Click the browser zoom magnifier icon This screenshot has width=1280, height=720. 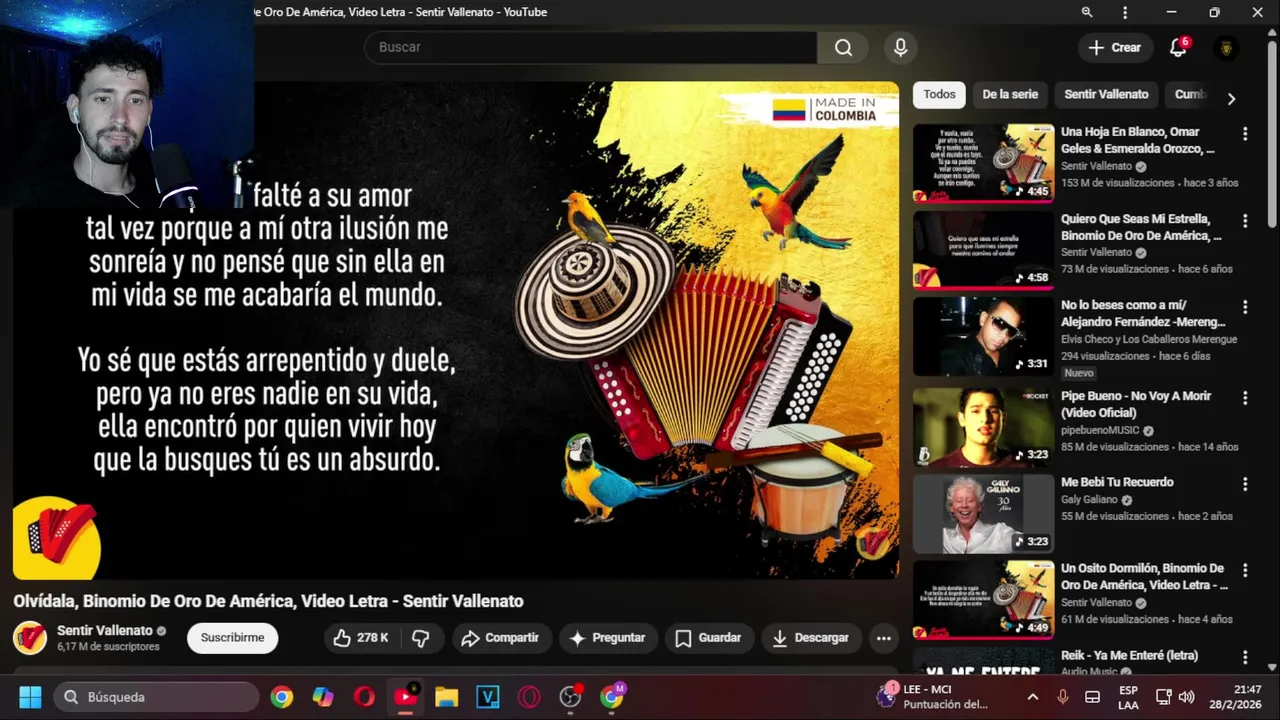tap(1087, 12)
